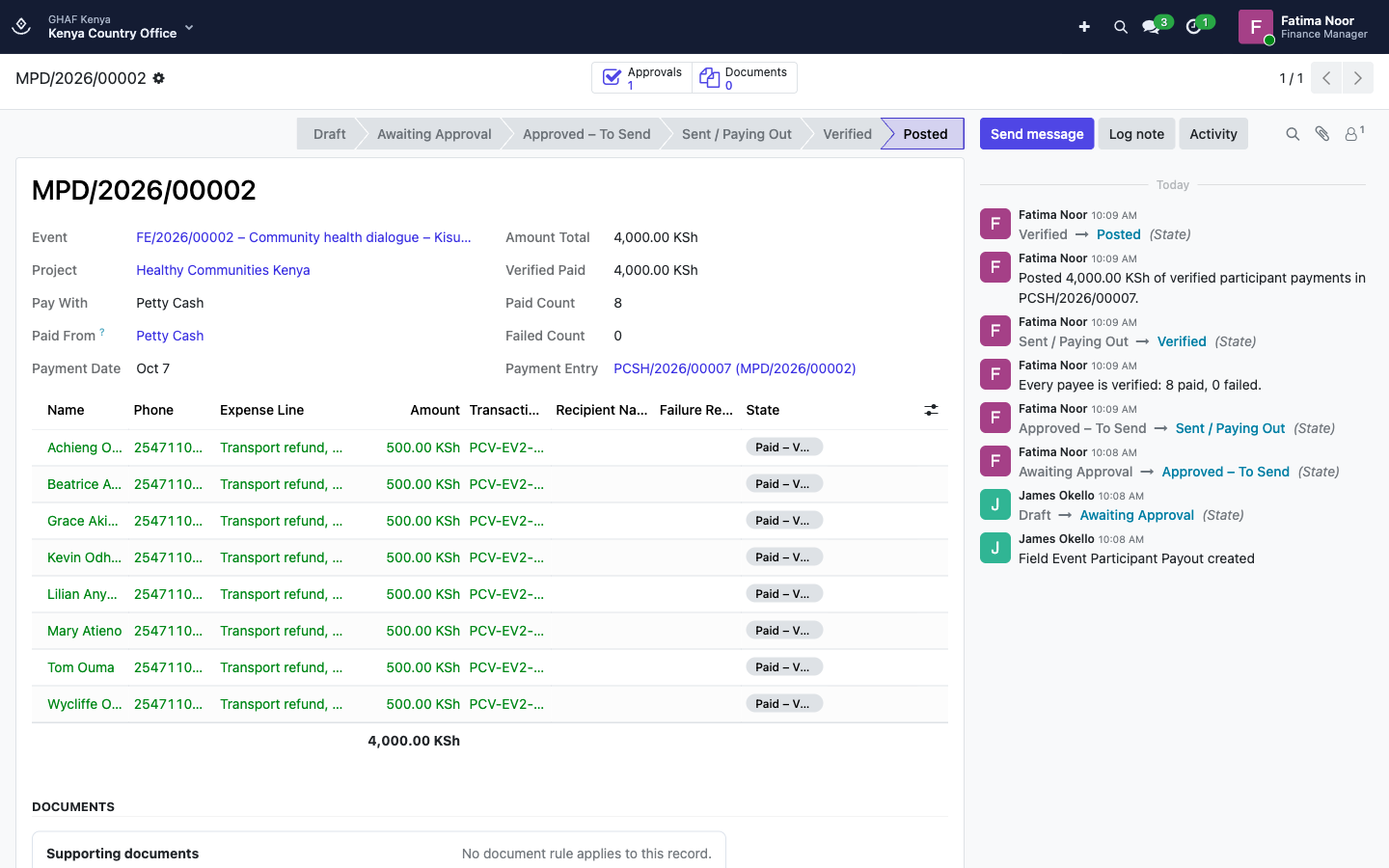Screen dimensions: 1389x868
Task: Open the Activity button
Action: coord(1213,134)
